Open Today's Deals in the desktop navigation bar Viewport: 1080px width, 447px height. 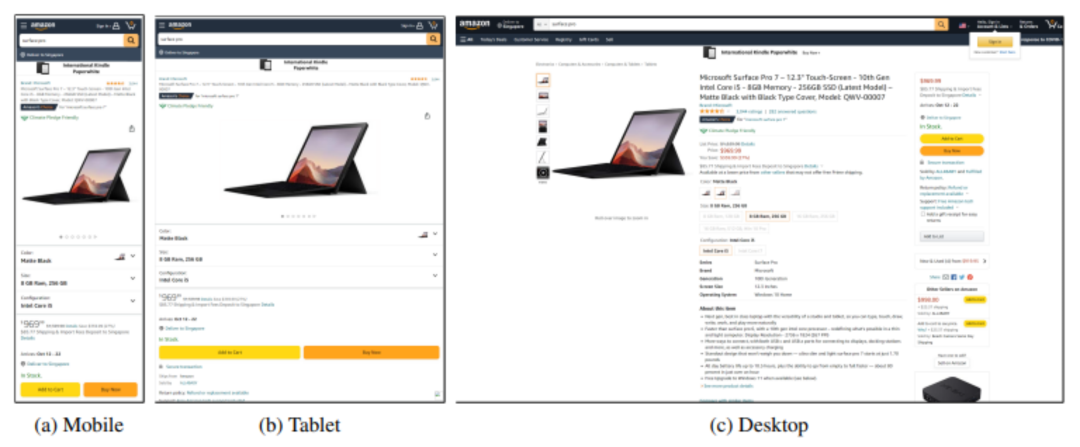(492, 39)
